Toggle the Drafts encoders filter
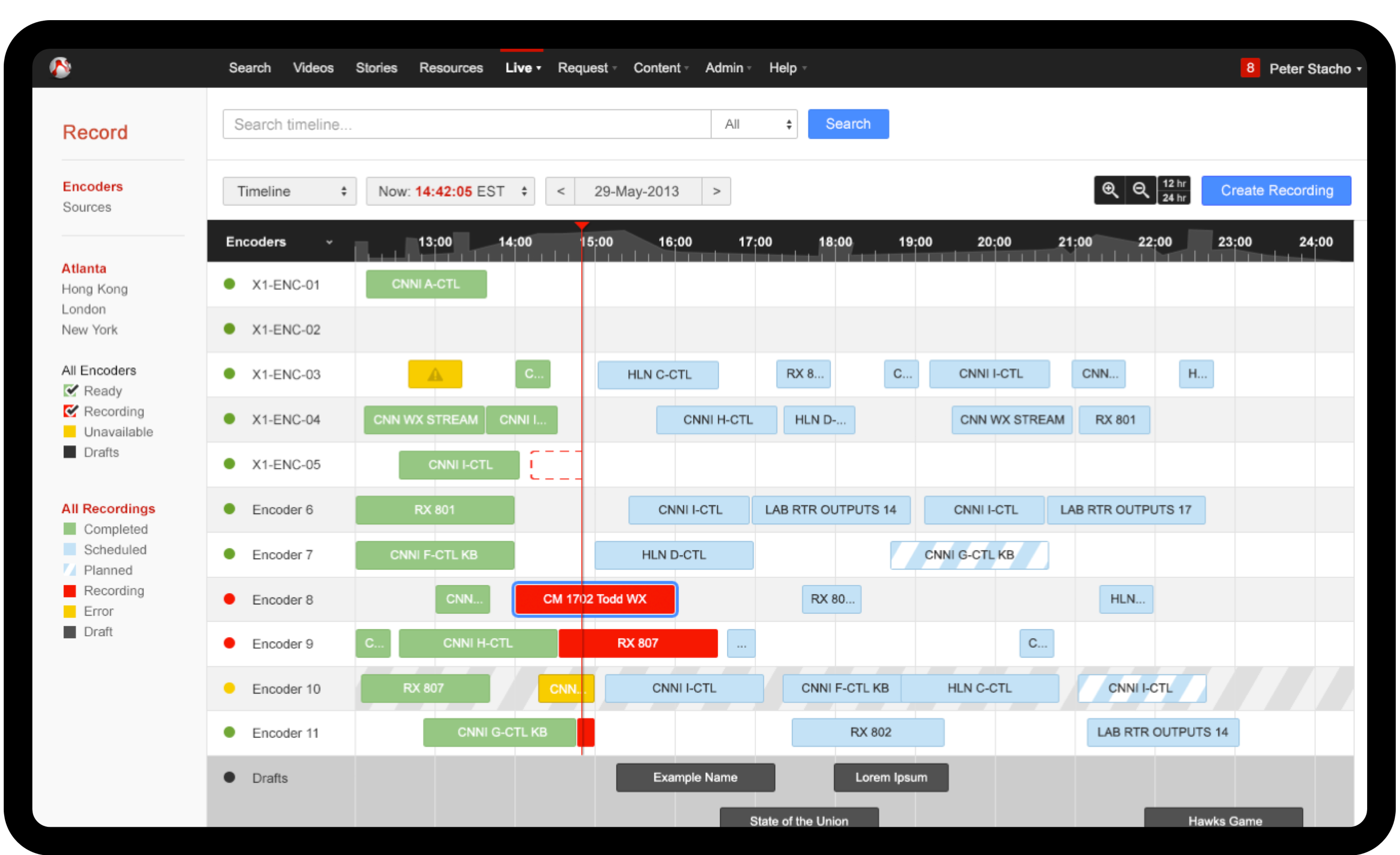 (70, 452)
